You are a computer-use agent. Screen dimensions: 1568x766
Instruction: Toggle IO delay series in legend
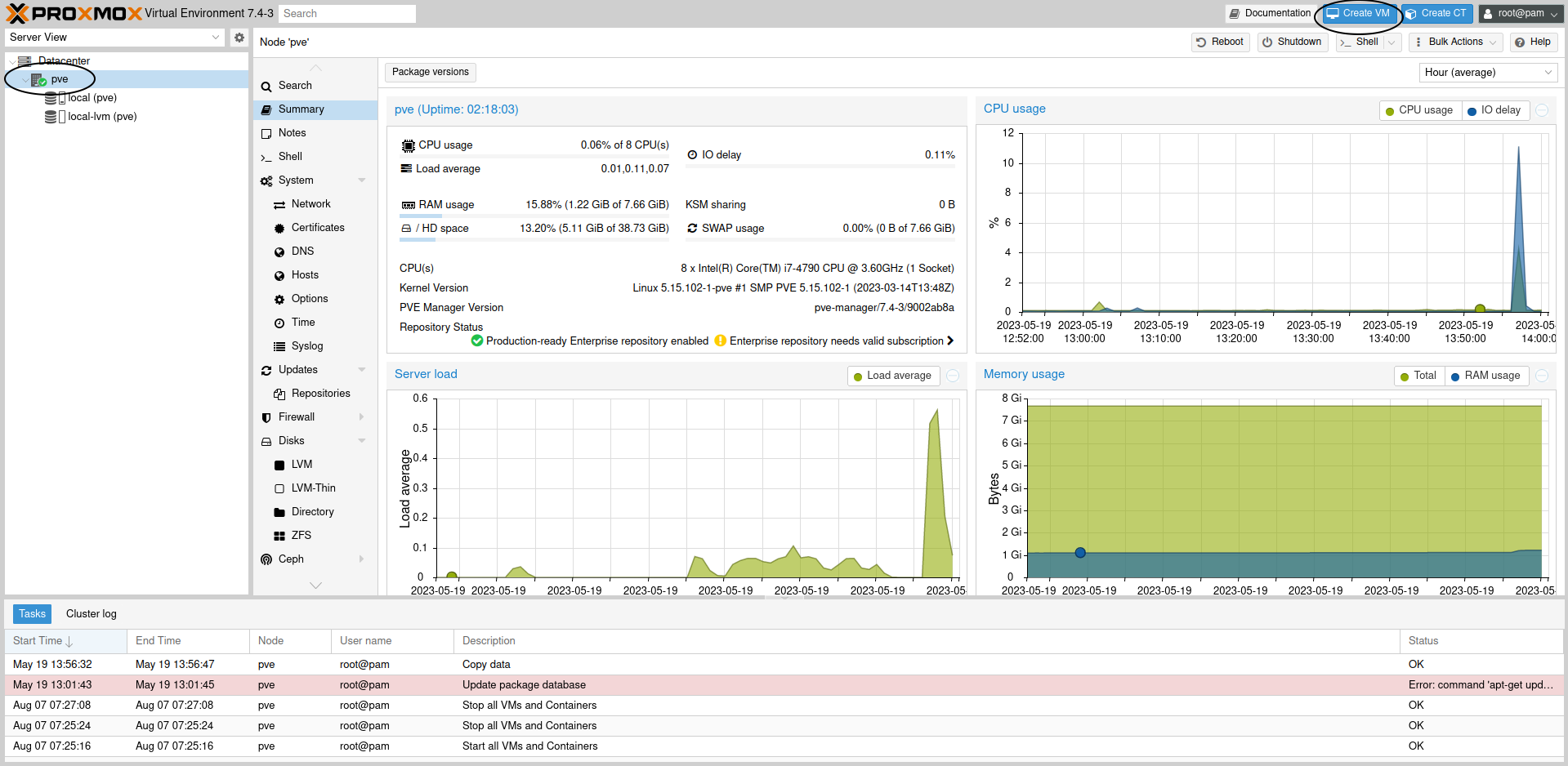click(x=1494, y=110)
